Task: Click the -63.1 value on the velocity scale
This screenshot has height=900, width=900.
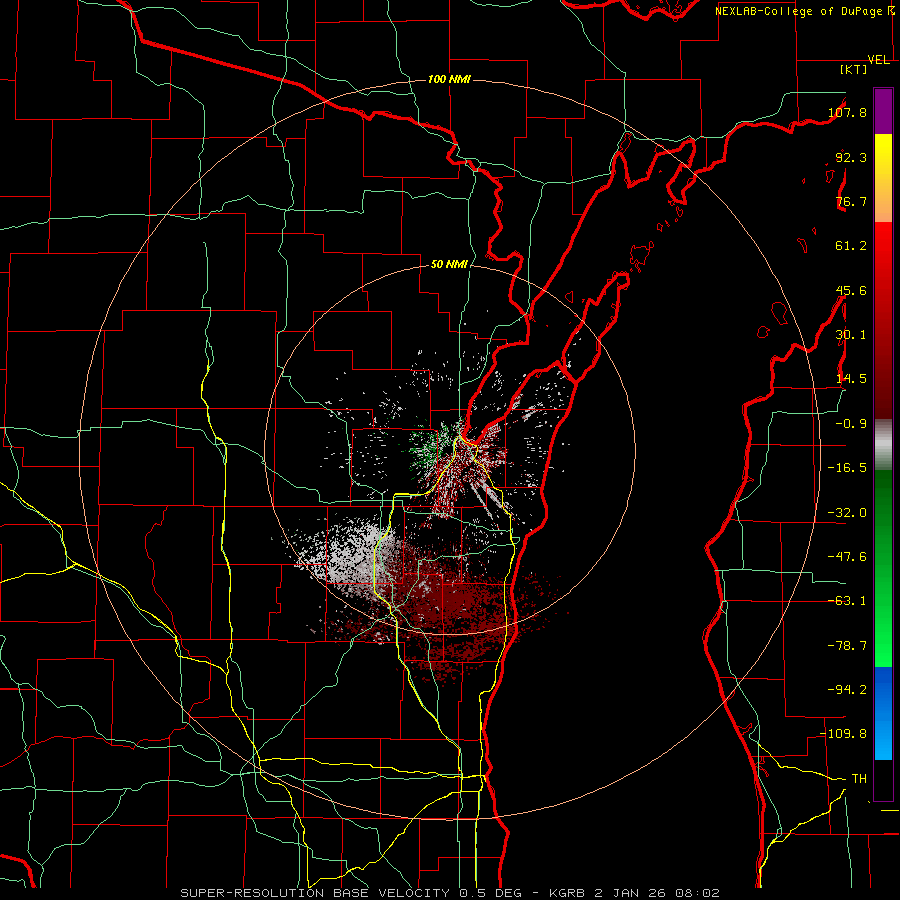Action: click(x=847, y=601)
